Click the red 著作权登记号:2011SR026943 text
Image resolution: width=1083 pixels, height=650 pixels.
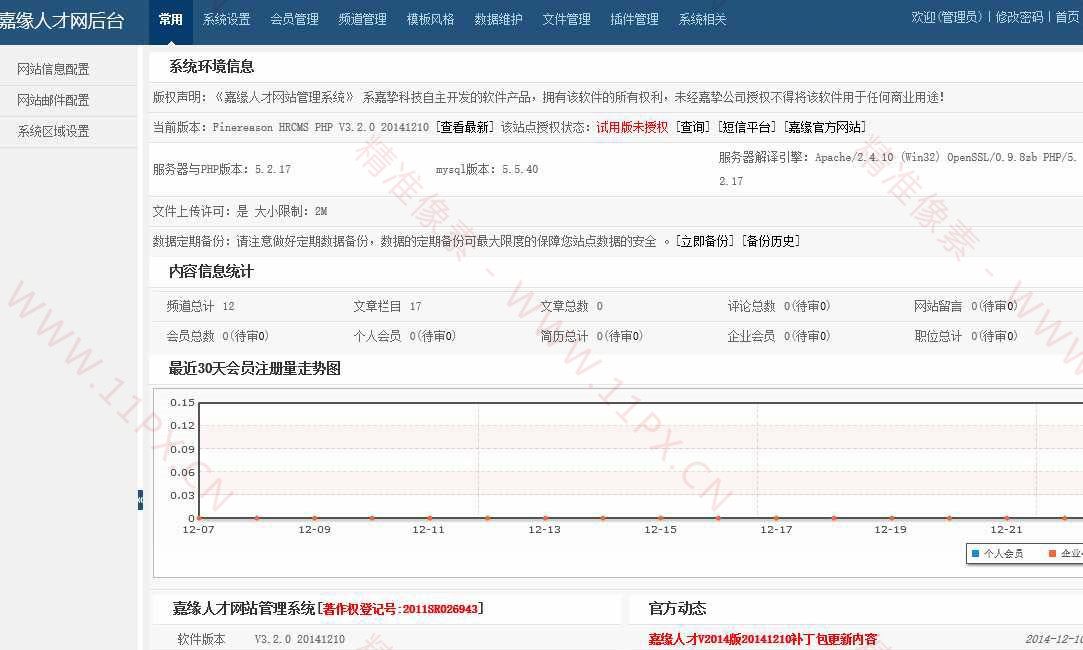pyautogui.click(x=400, y=609)
